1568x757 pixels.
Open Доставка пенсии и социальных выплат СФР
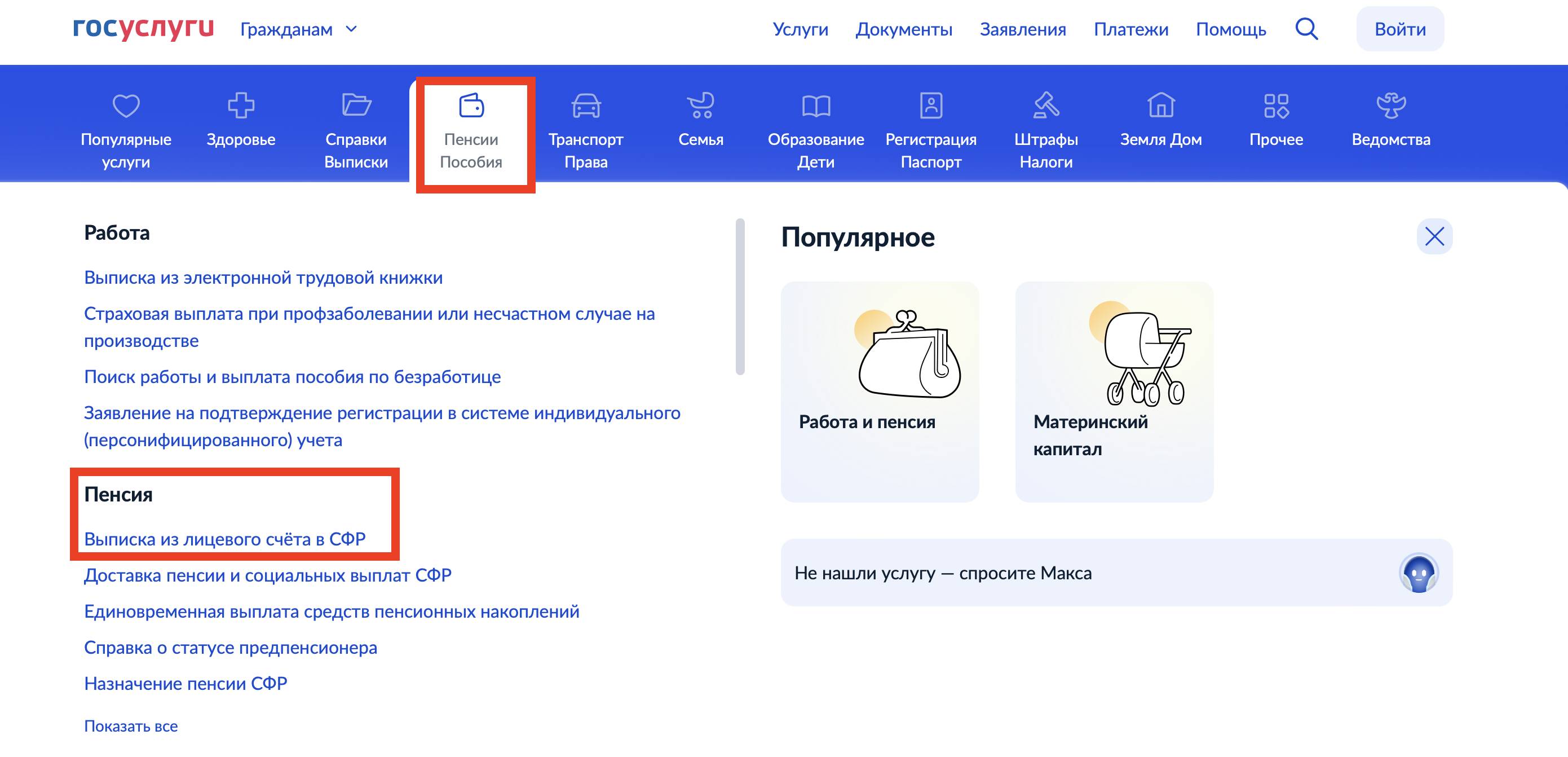pos(267,575)
